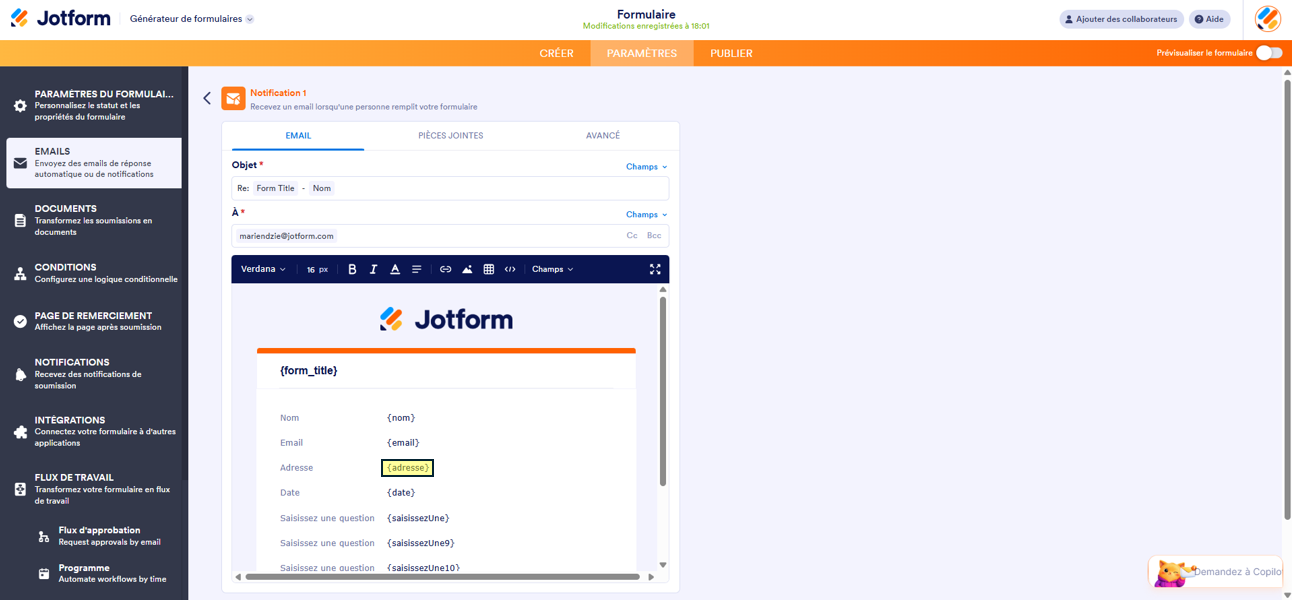Toggle Prévisualiser le formulaire switch
The width and height of the screenshot is (1292, 600).
point(1268,53)
